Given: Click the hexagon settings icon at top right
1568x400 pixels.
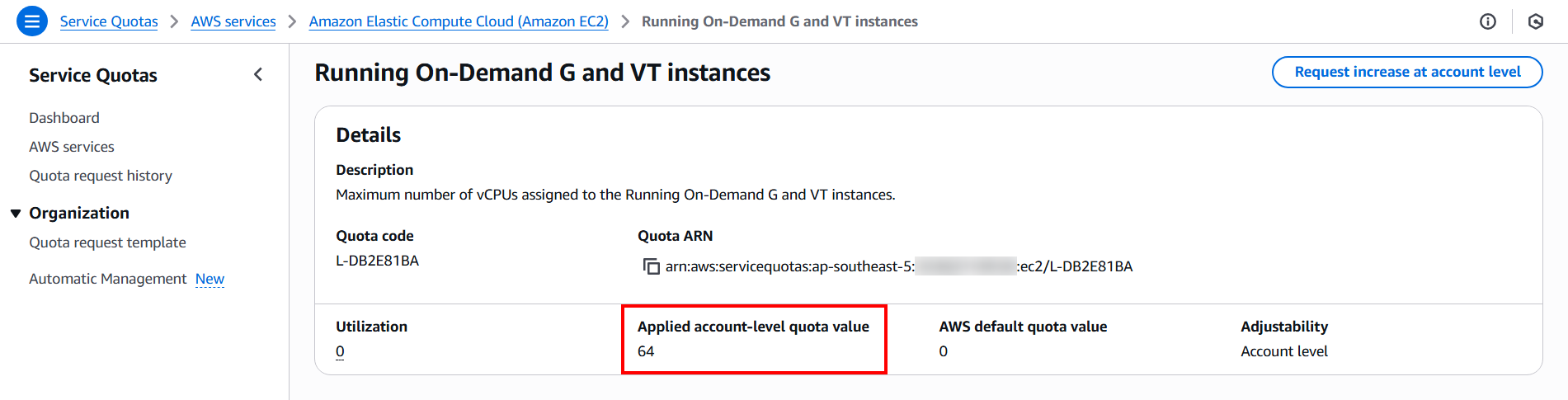Looking at the screenshot, I should (x=1535, y=21).
